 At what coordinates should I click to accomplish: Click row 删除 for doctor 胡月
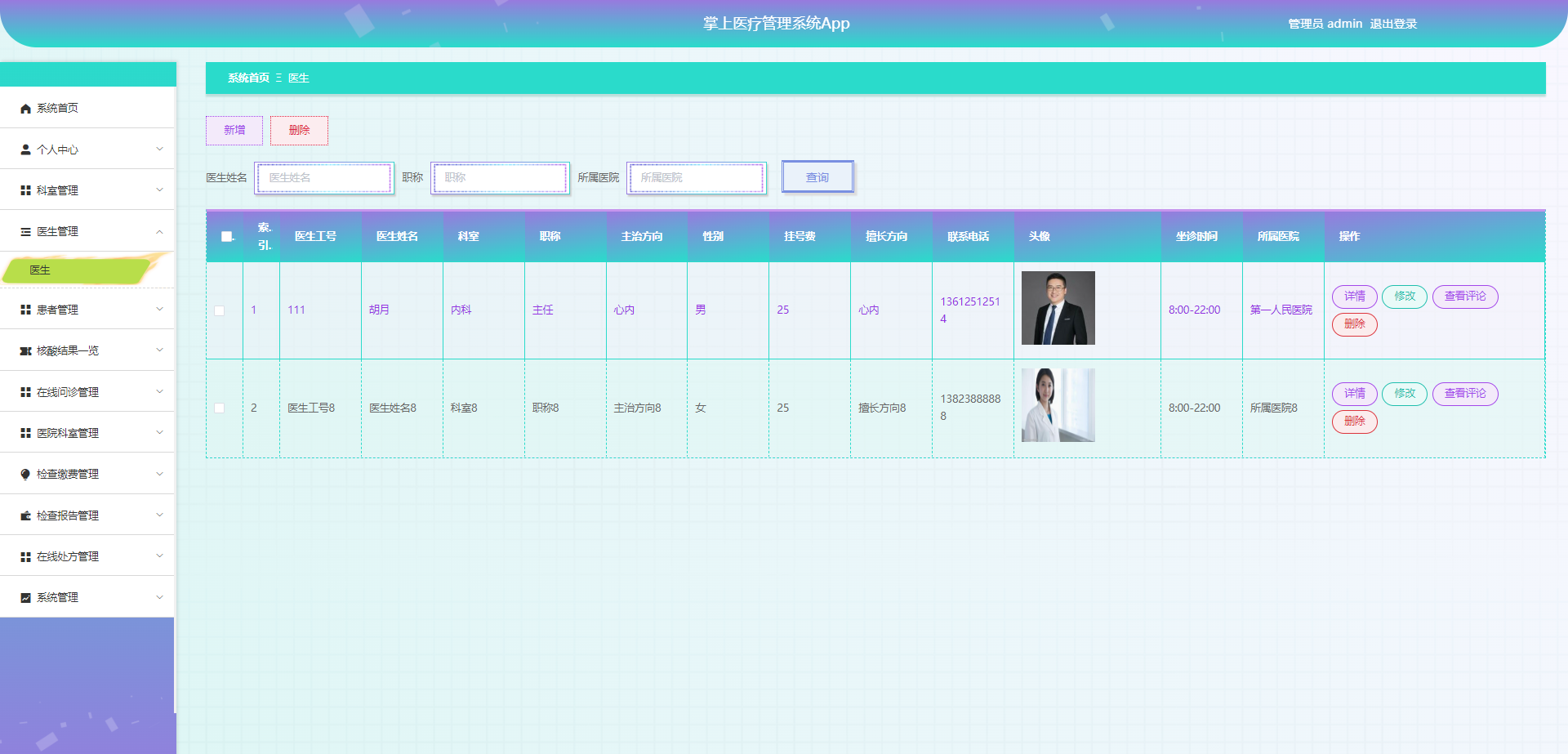pos(1355,324)
